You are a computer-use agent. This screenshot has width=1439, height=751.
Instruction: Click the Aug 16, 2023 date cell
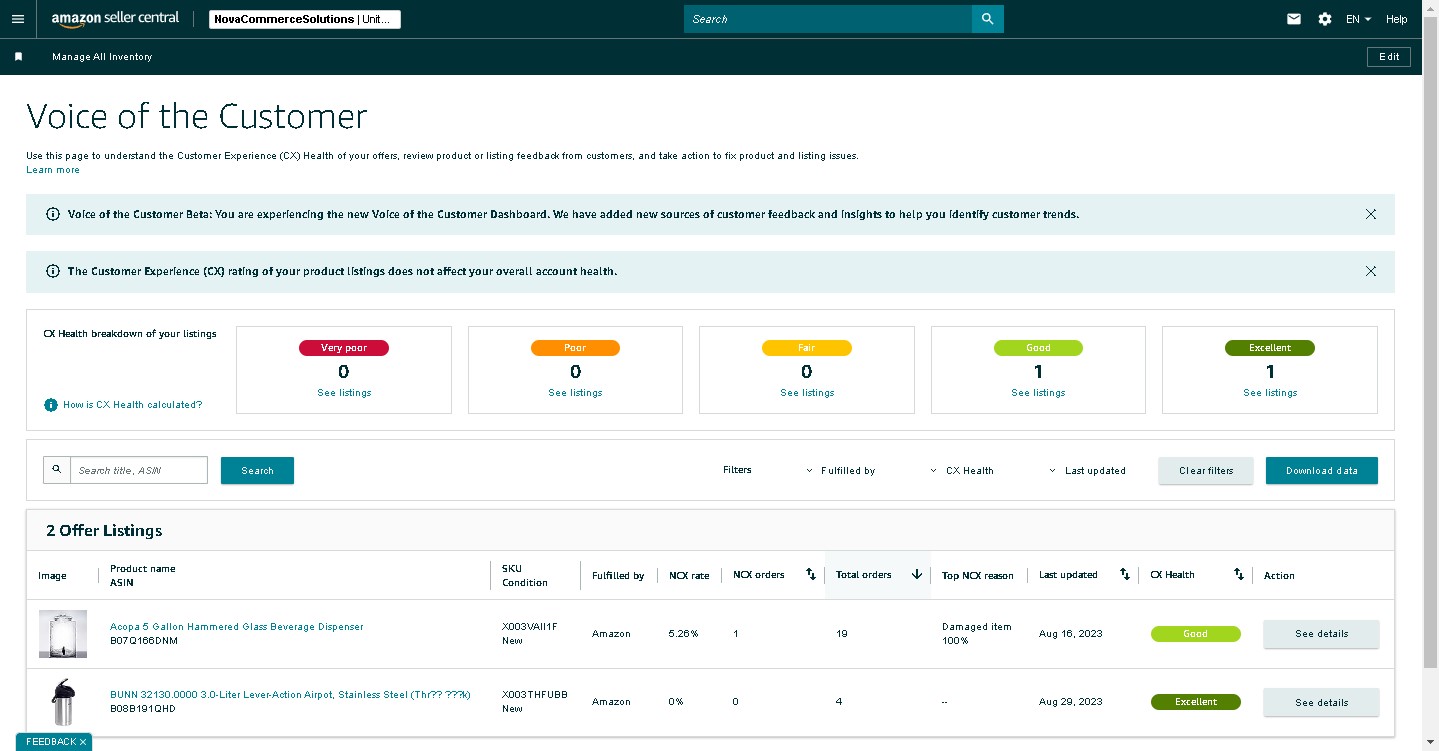[1071, 634]
